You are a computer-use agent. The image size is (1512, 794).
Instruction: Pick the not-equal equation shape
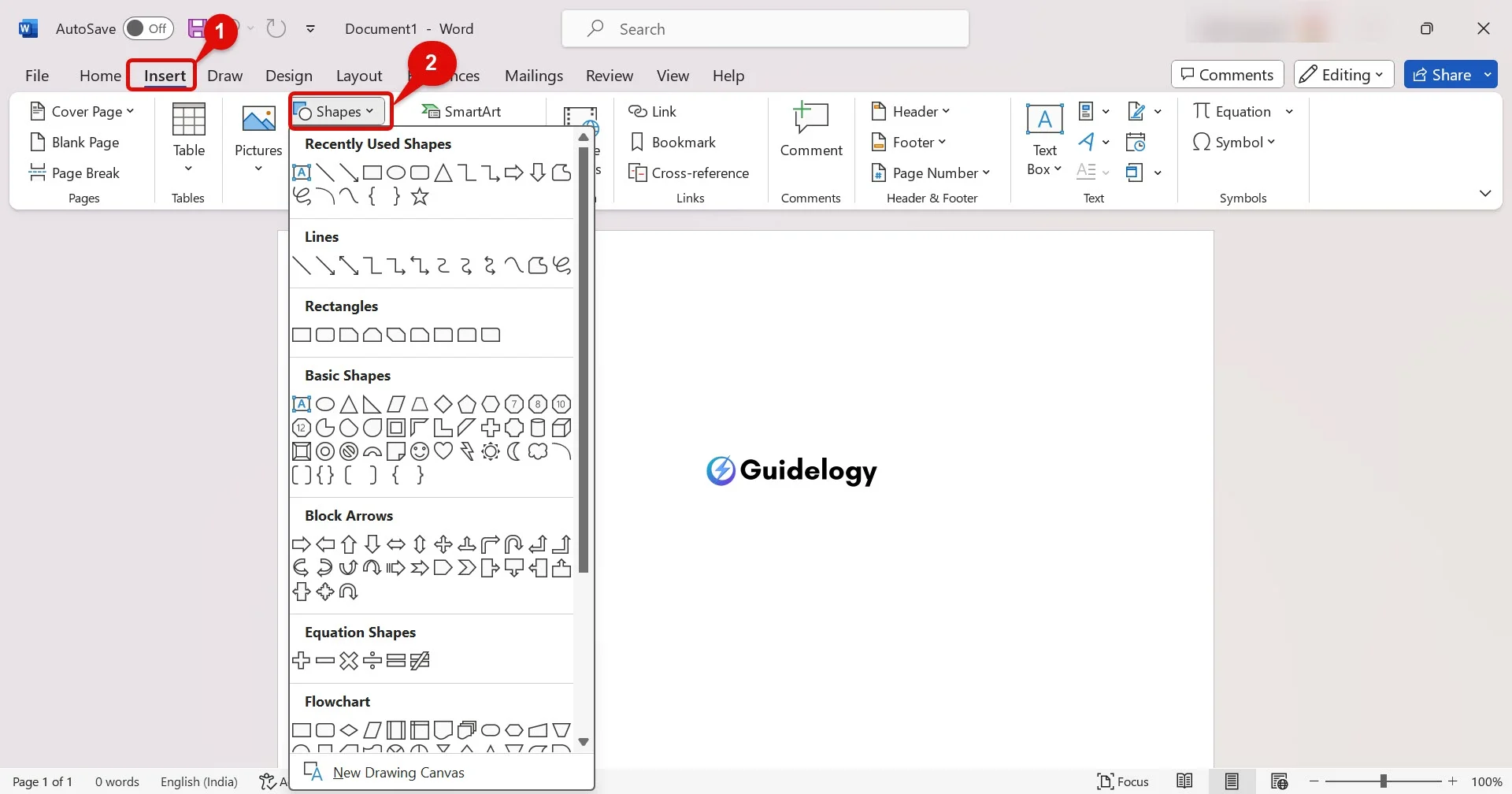420,661
